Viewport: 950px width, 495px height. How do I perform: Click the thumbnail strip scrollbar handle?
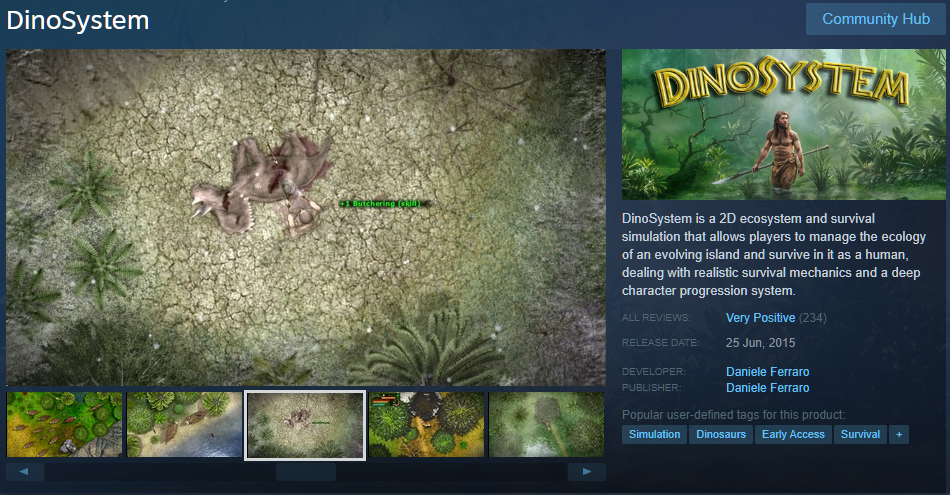[306, 471]
